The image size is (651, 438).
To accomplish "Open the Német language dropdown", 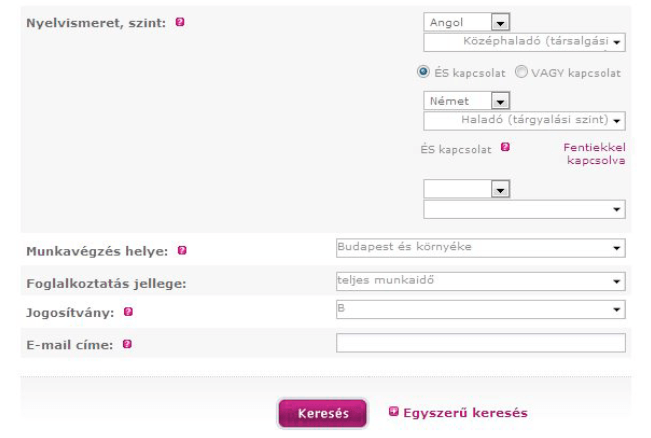I will 467,101.
